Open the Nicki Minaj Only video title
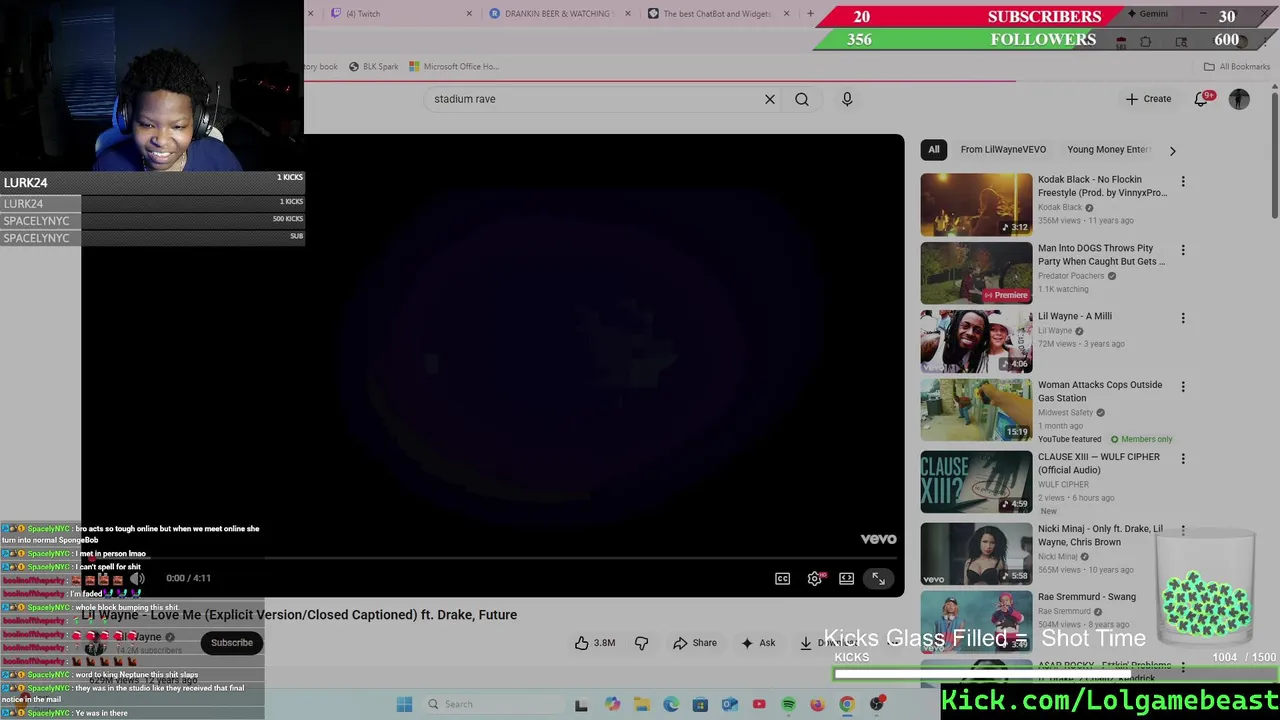This screenshot has width=1280, height=720. coord(1100,535)
